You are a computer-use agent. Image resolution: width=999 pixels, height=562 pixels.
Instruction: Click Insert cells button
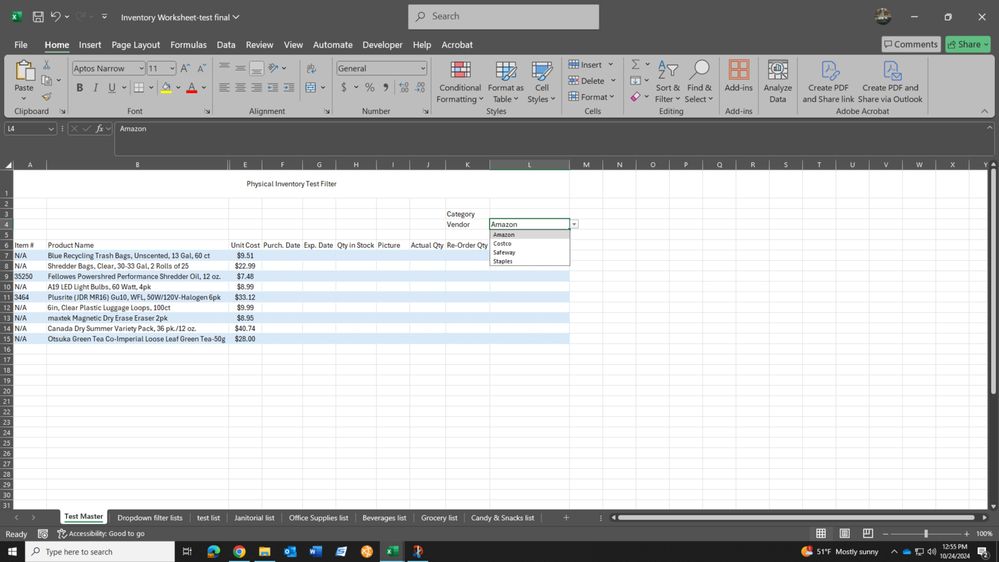pyautogui.click(x=585, y=65)
